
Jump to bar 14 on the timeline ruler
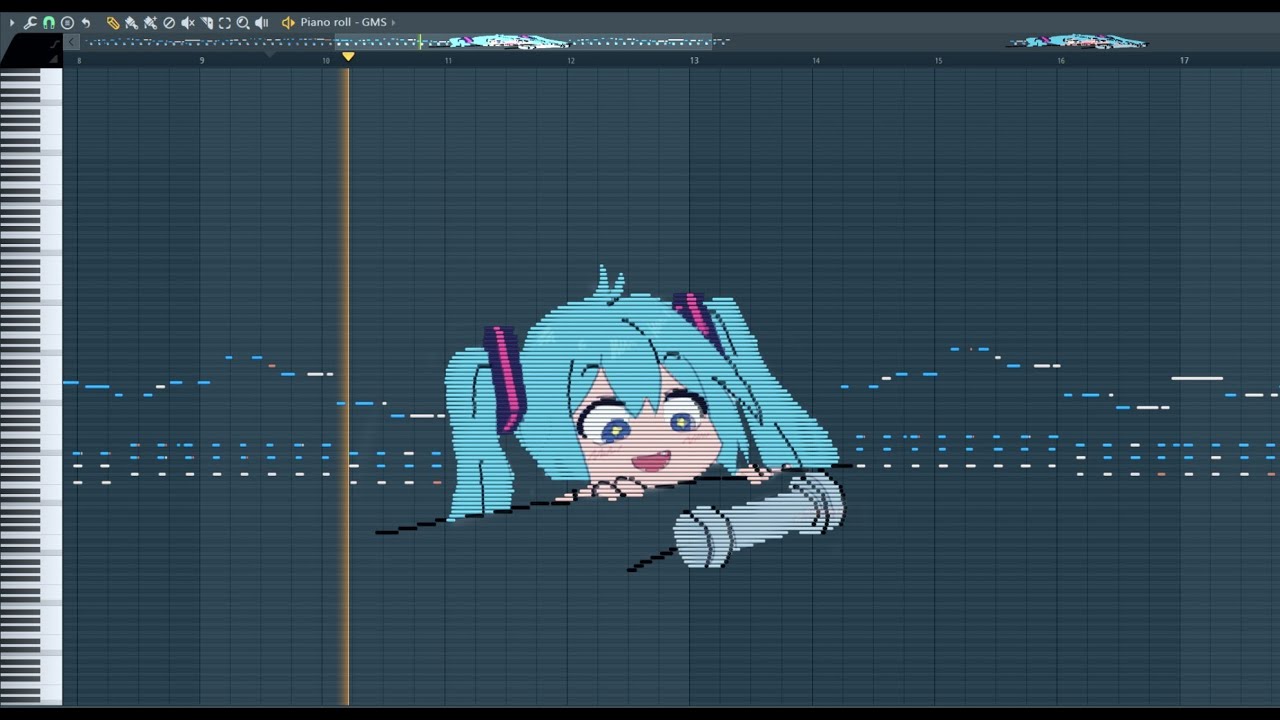tap(816, 61)
